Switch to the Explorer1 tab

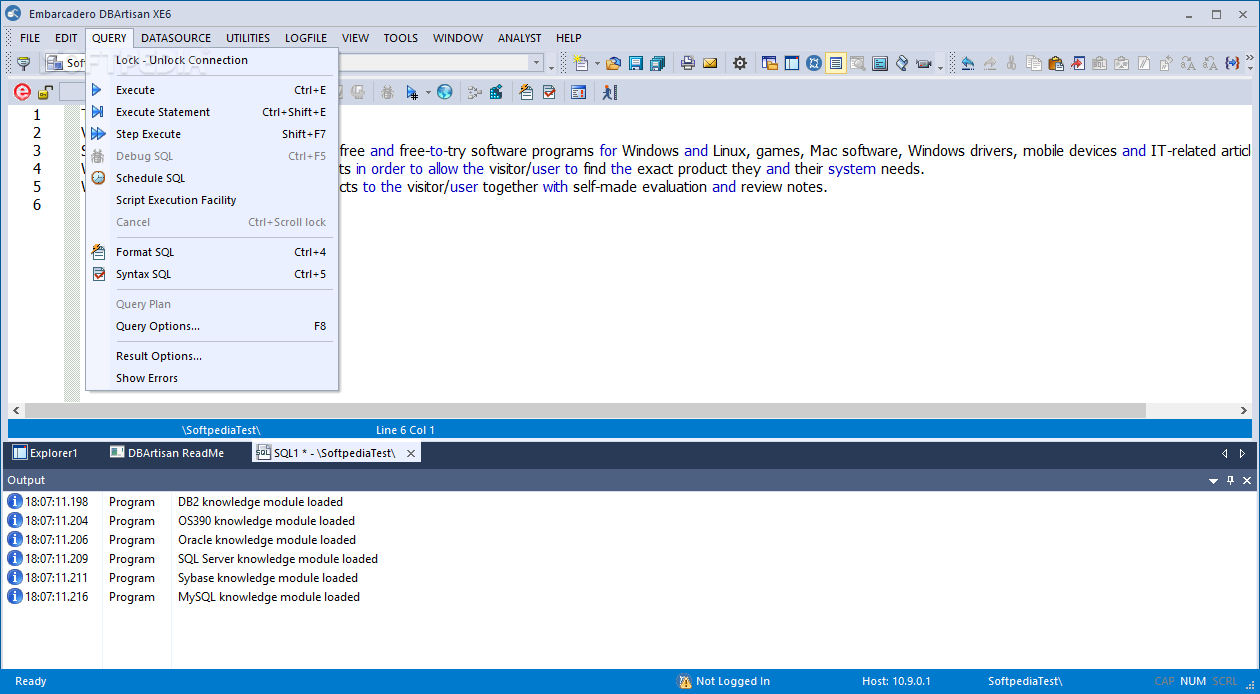[x=45, y=453]
